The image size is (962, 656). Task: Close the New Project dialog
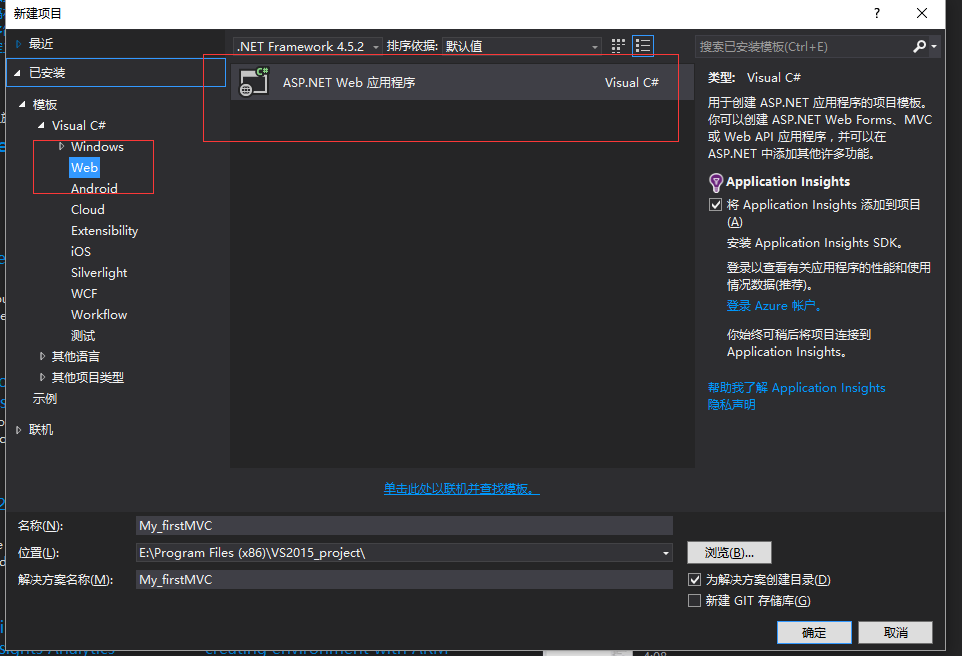click(x=922, y=13)
